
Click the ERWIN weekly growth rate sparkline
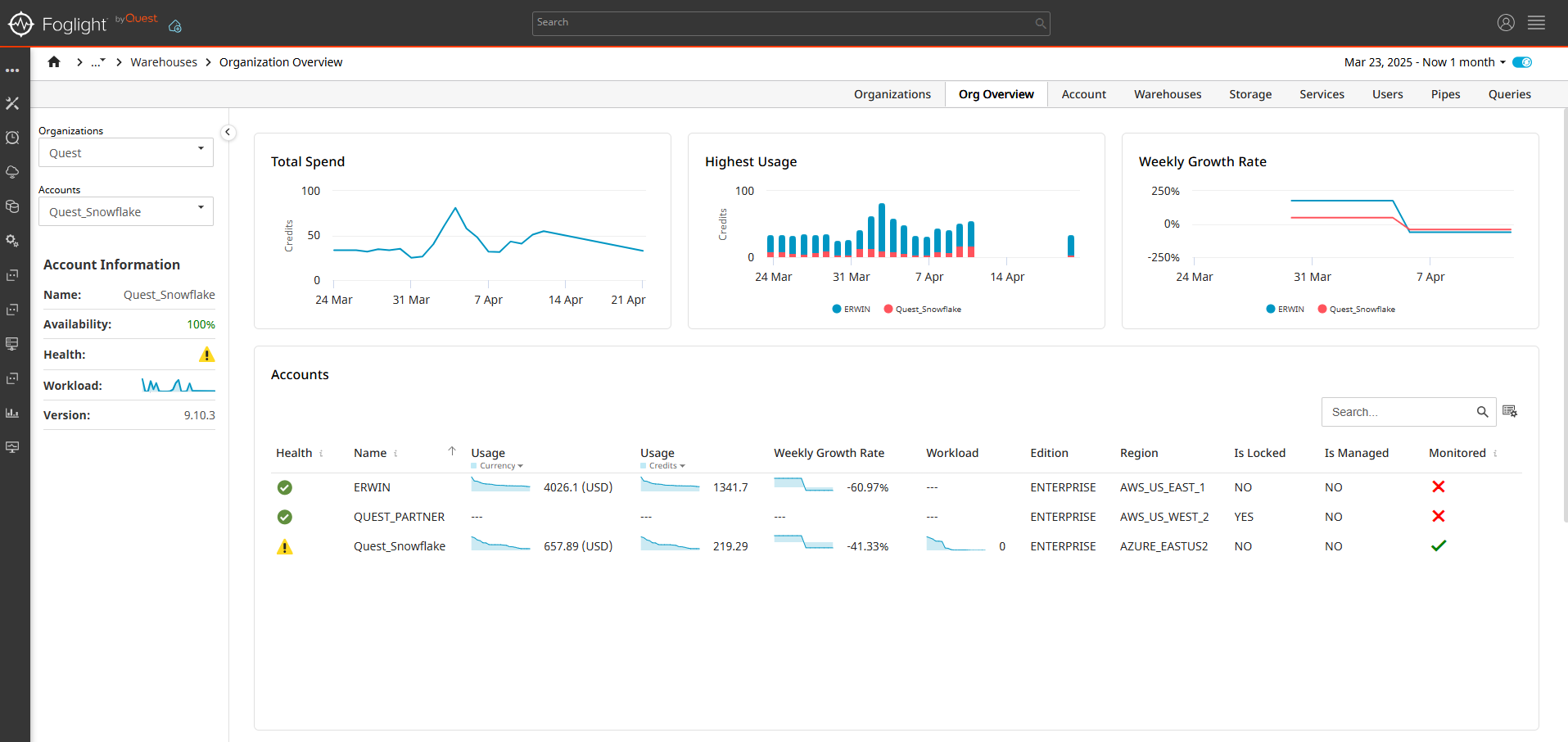pos(803,485)
